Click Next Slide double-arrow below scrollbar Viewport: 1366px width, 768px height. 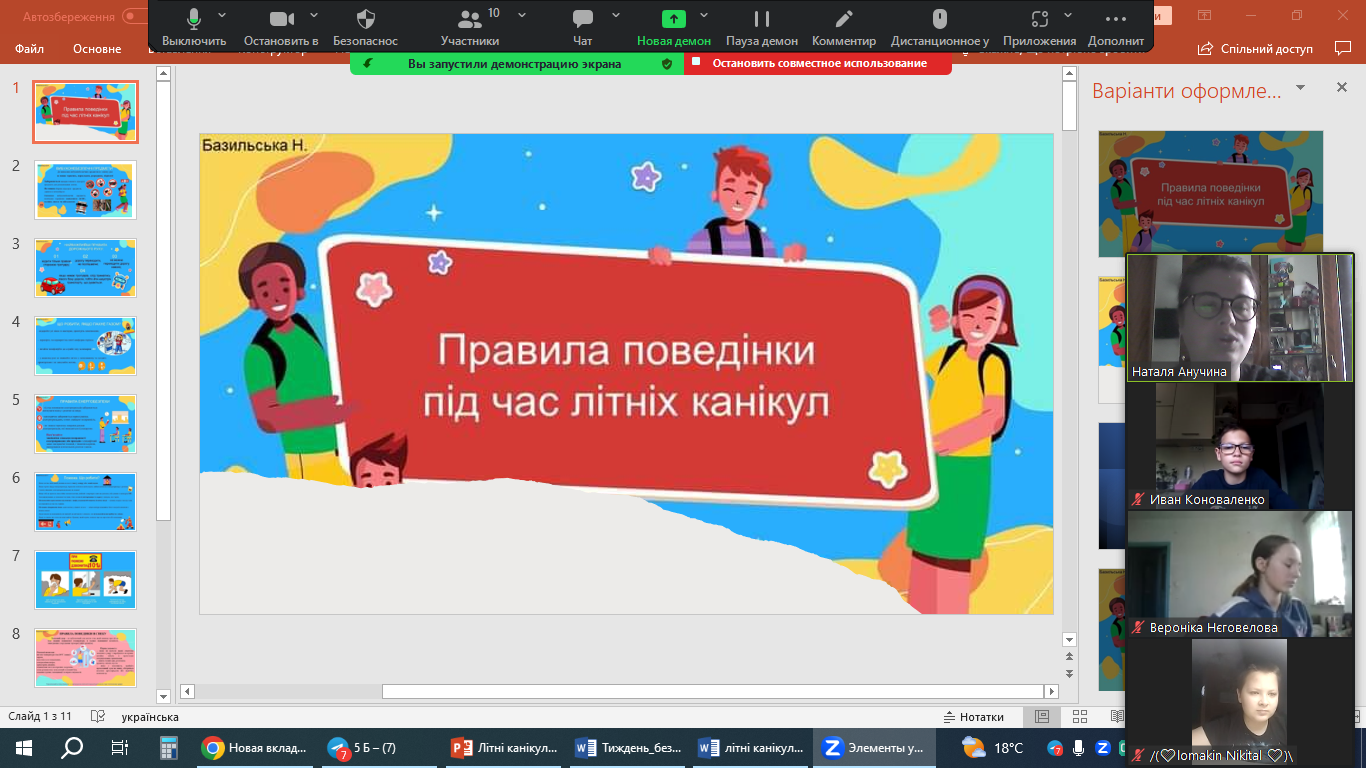pyautogui.click(x=1069, y=673)
